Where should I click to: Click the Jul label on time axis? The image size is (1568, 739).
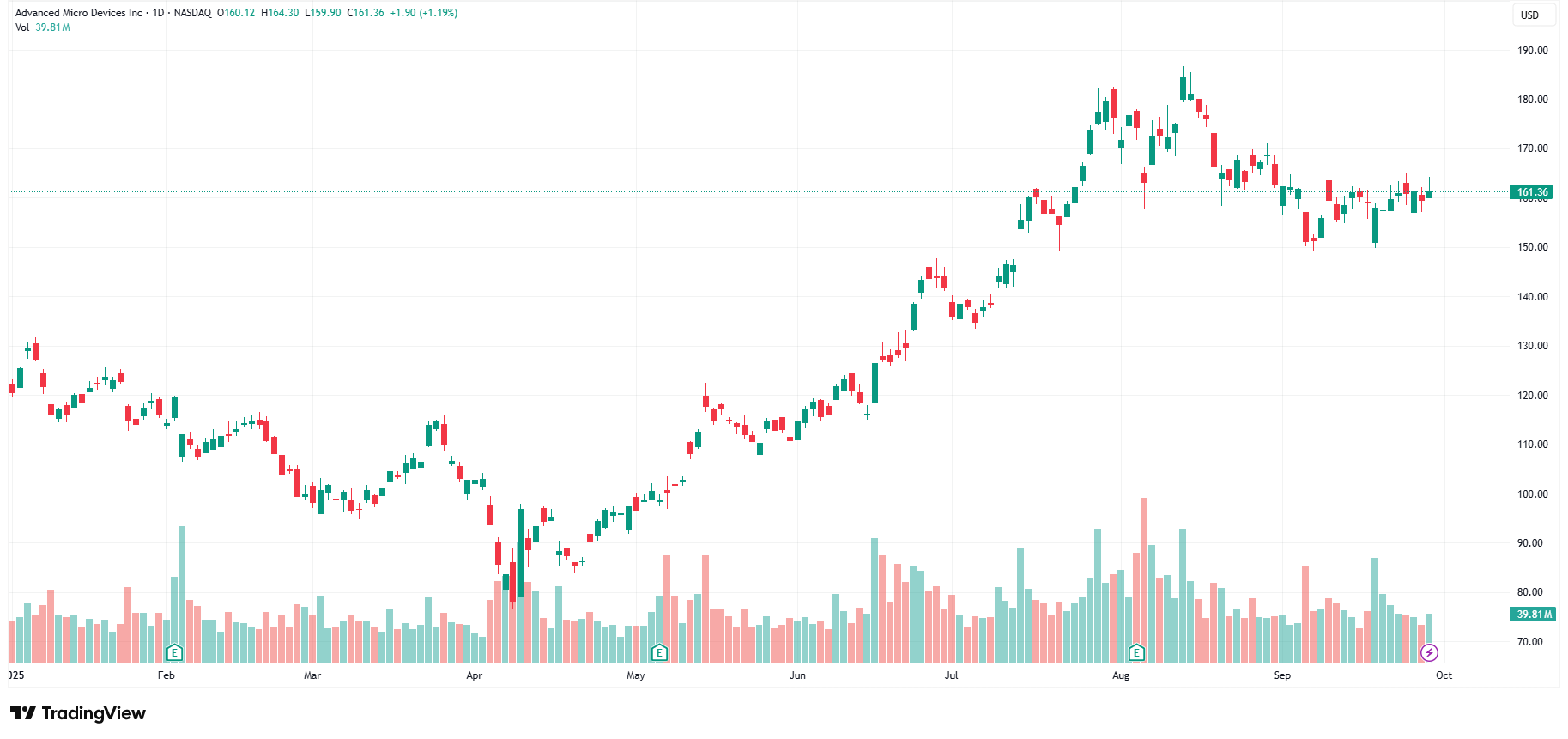[951, 675]
